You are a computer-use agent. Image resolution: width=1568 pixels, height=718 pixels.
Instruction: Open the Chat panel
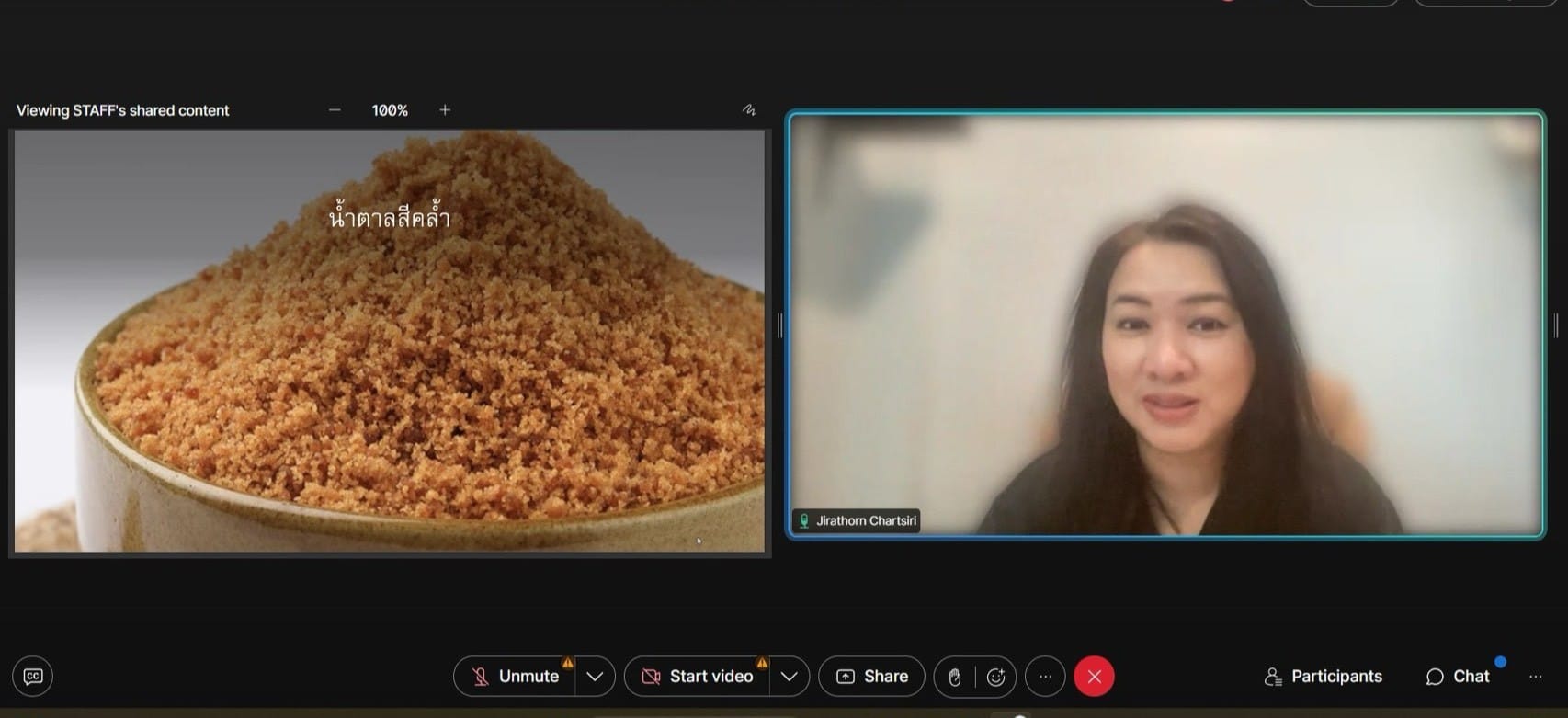coord(1458,677)
